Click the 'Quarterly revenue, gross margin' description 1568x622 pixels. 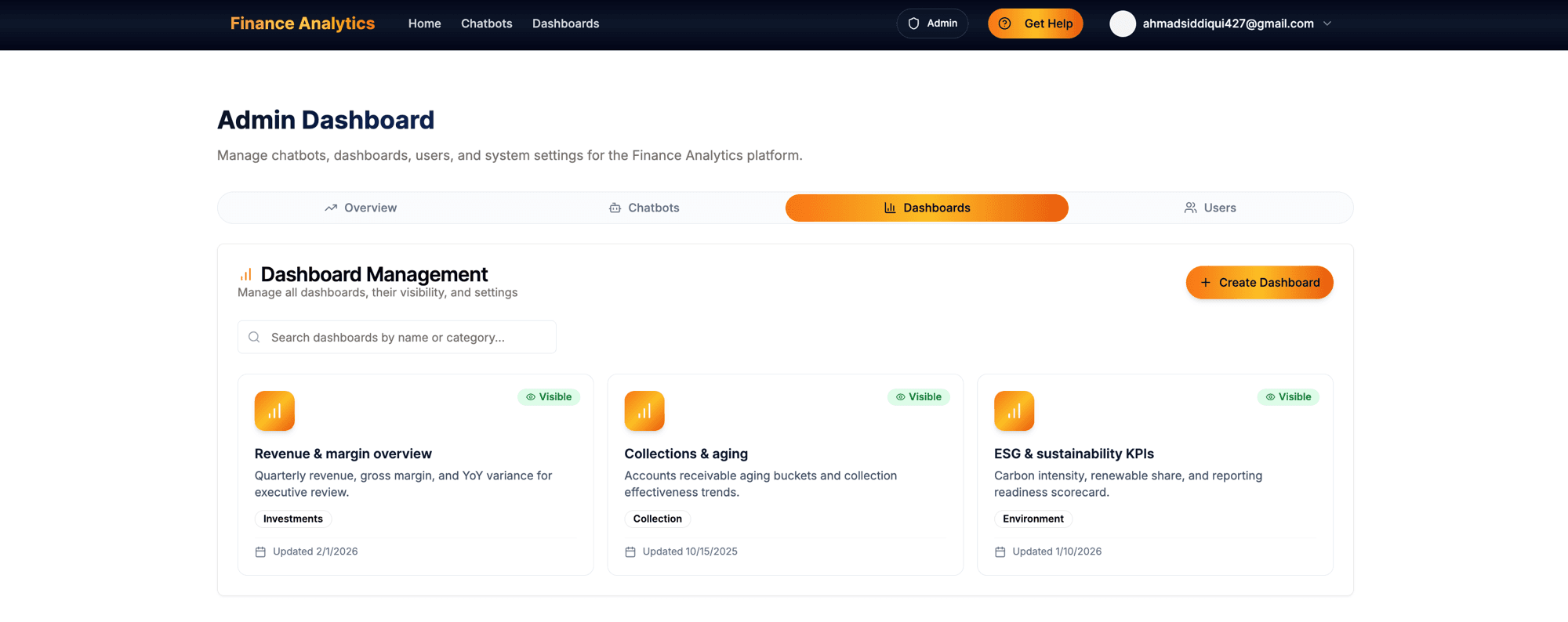pos(404,484)
